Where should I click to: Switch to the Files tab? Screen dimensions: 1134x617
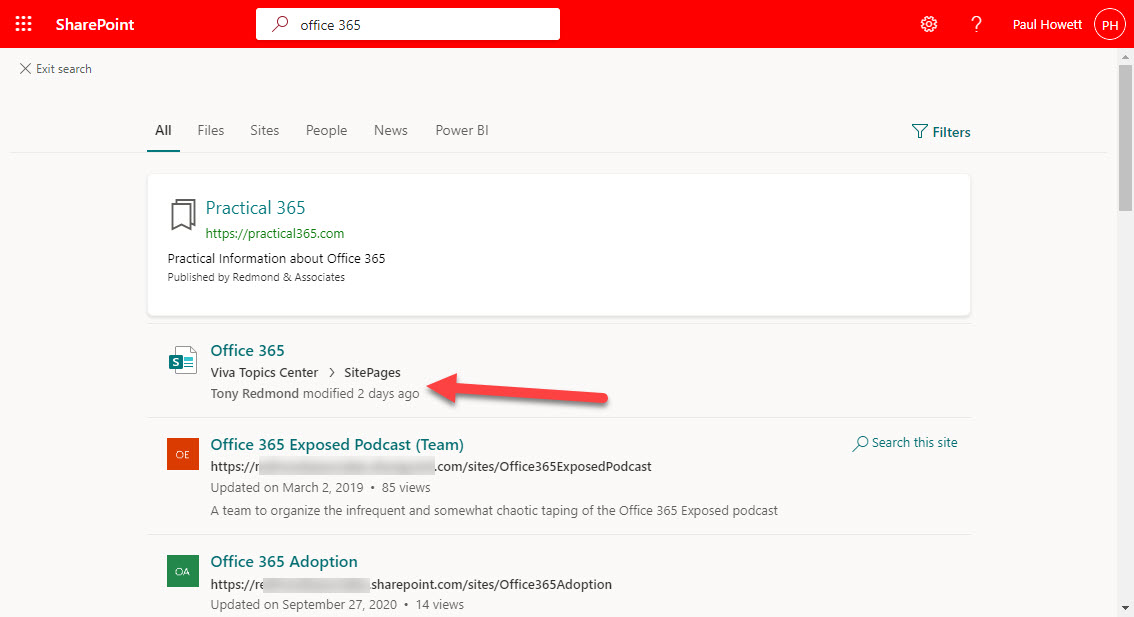point(210,130)
